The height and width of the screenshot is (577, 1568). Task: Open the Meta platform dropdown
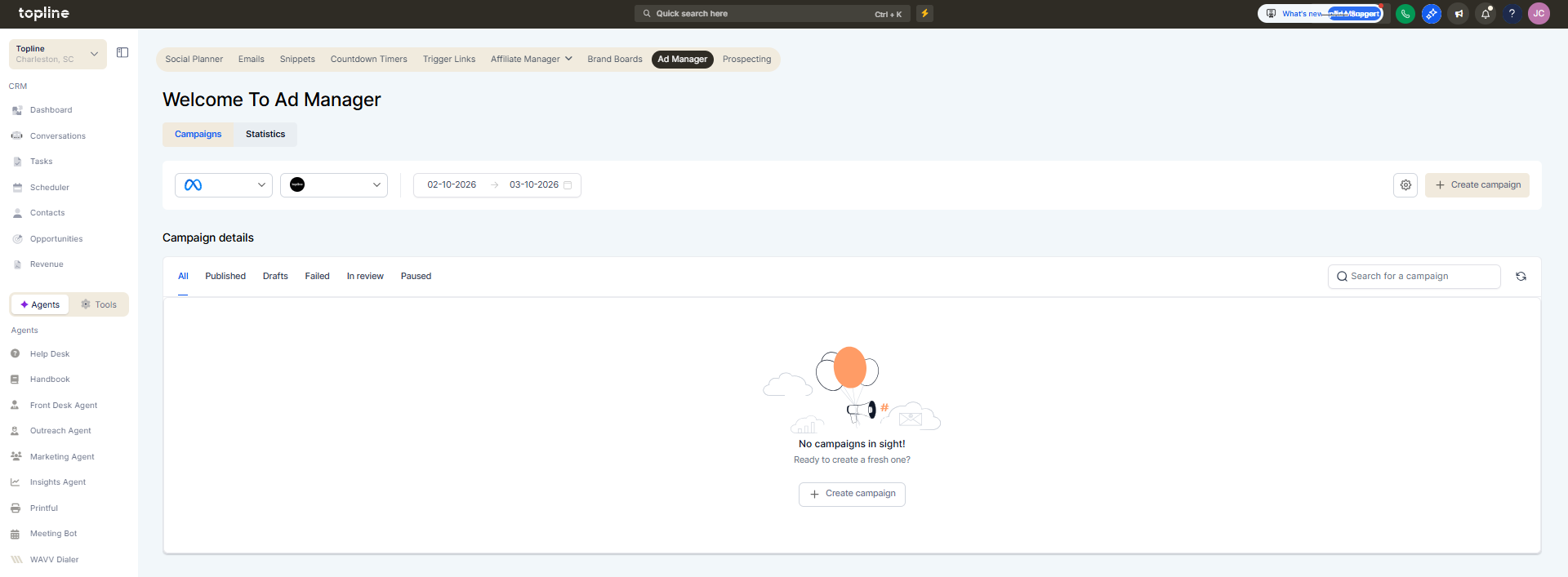224,185
